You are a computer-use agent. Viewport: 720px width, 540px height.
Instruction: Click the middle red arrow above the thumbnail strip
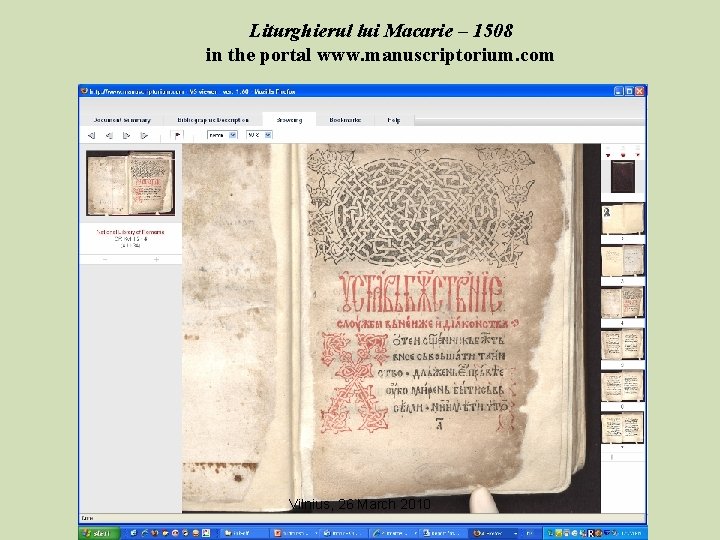[x=623, y=155]
